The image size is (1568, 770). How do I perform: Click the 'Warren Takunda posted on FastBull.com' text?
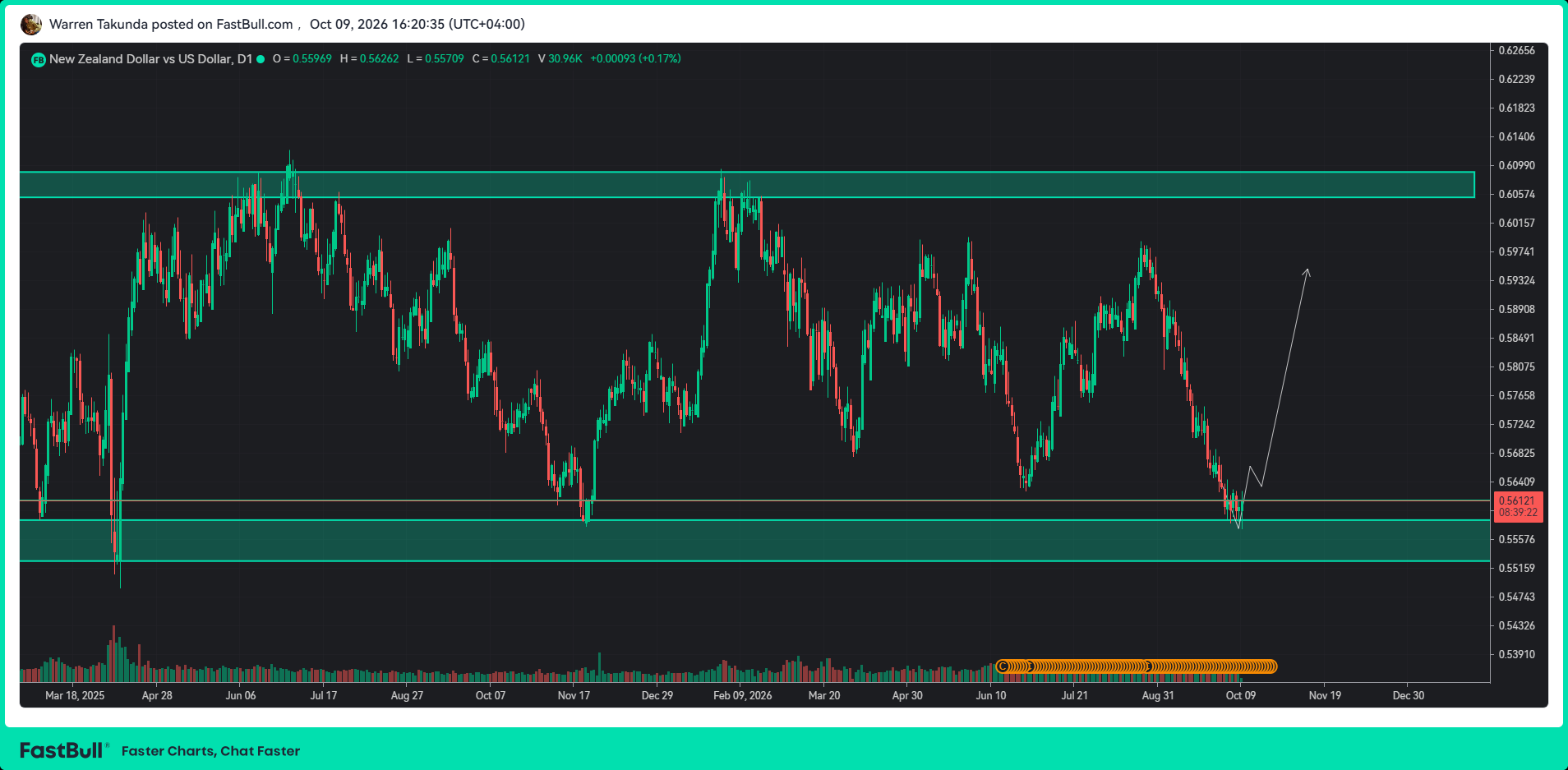pos(171,25)
